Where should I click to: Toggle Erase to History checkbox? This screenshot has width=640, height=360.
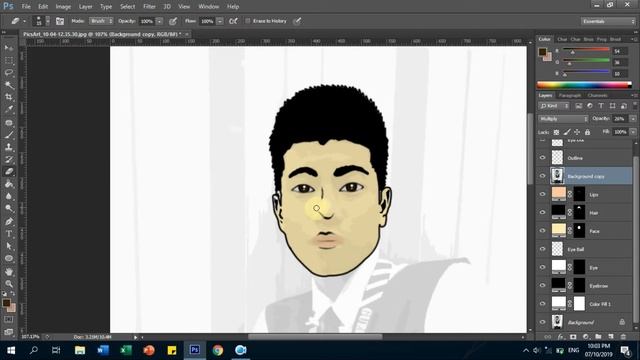point(248,21)
